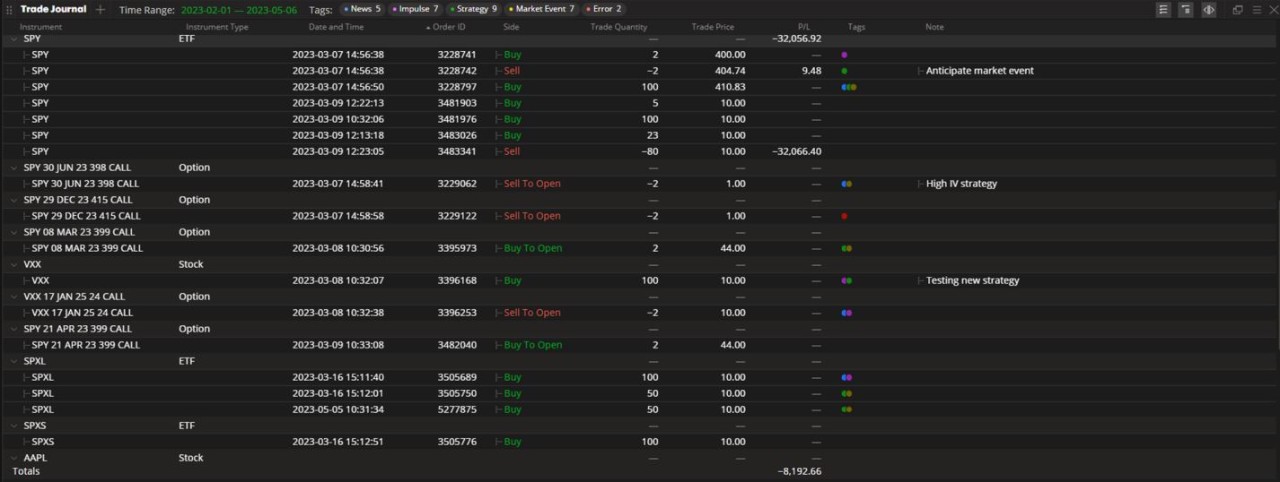1280x482 pixels.
Task: Click date 2023-05-05 10:31:34
Action: click(338, 409)
